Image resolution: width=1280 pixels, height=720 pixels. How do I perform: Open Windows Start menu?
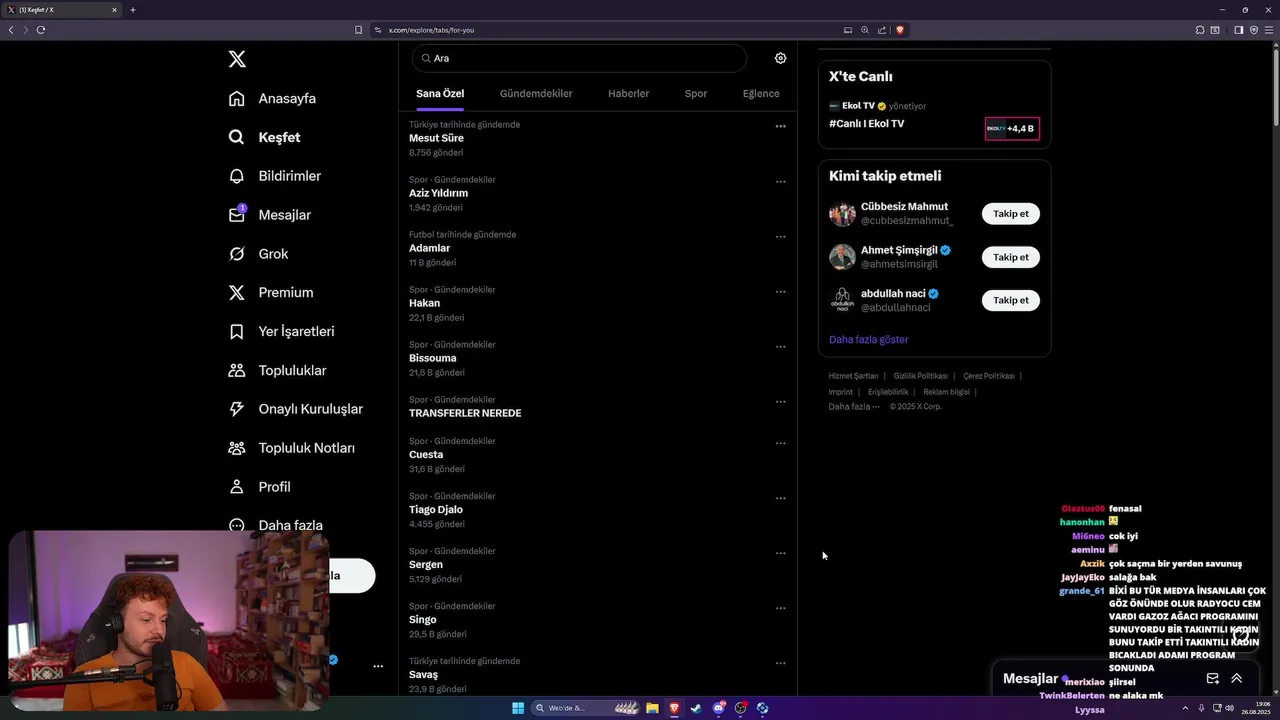[x=518, y=708]
